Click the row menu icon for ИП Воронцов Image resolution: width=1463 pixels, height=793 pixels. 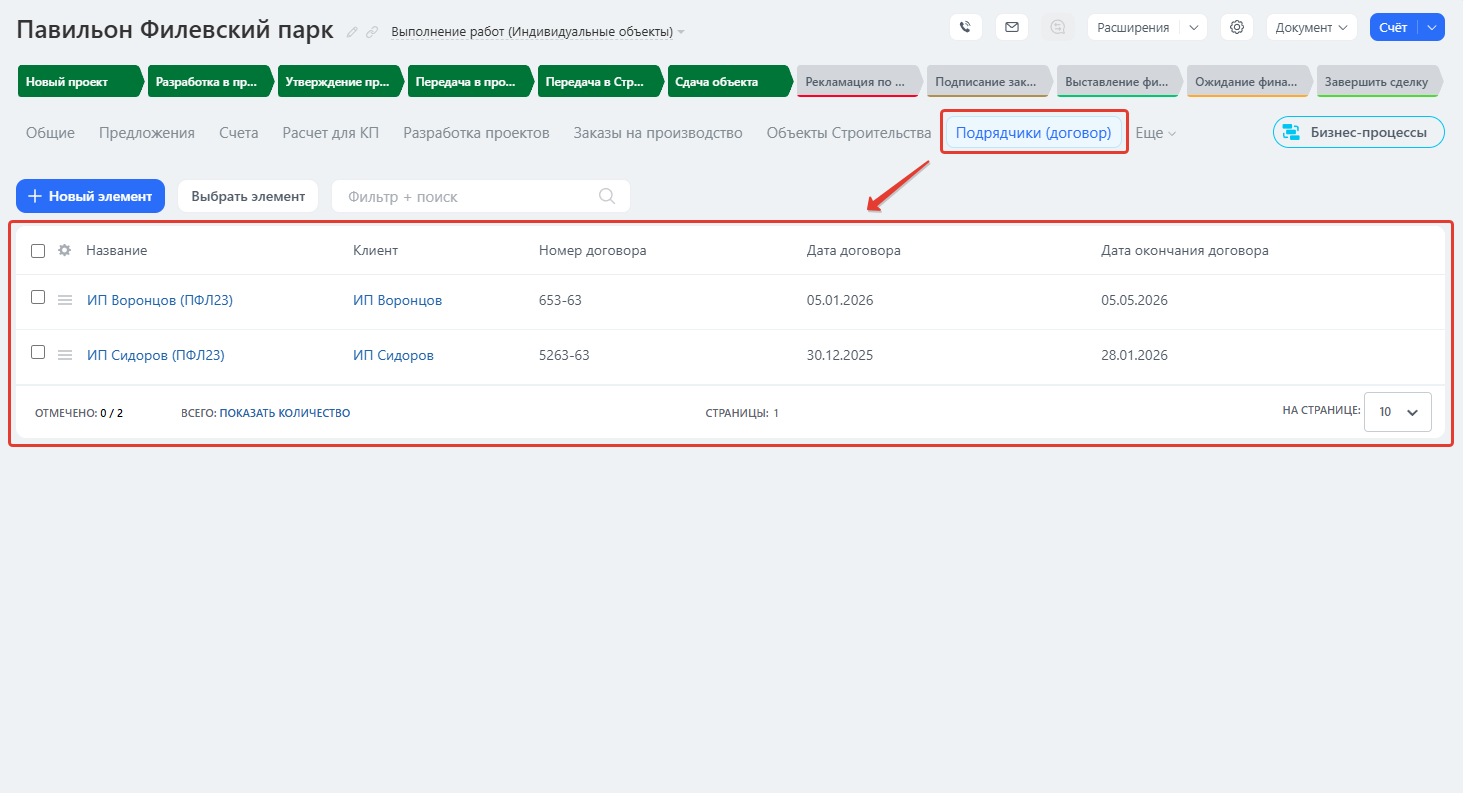coord(65,300)
